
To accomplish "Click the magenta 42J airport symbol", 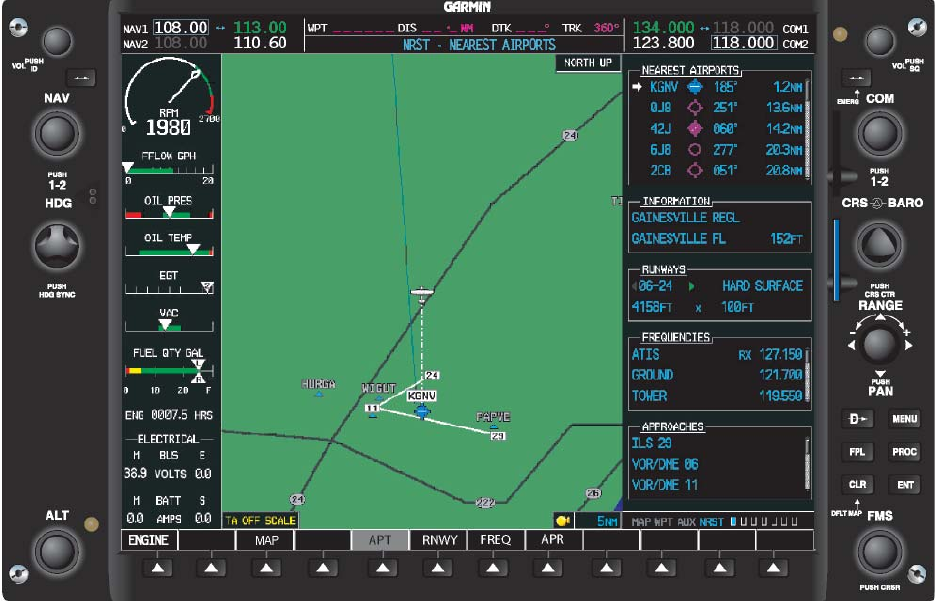I will (695, 129).
